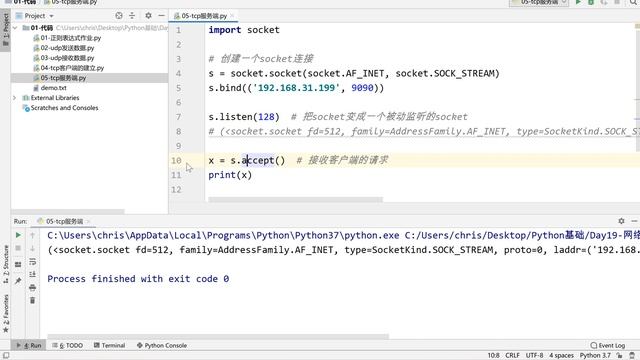Click the lock icon in status bar
Screen dimensions: 640x360
tap(619, 356)
